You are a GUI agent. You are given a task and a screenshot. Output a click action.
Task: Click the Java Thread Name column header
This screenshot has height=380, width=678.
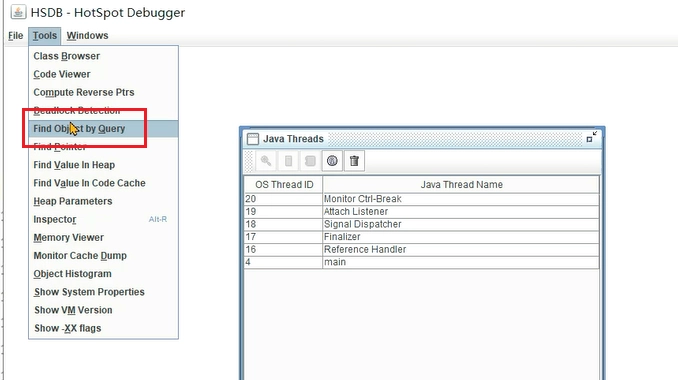click(461, 185)
